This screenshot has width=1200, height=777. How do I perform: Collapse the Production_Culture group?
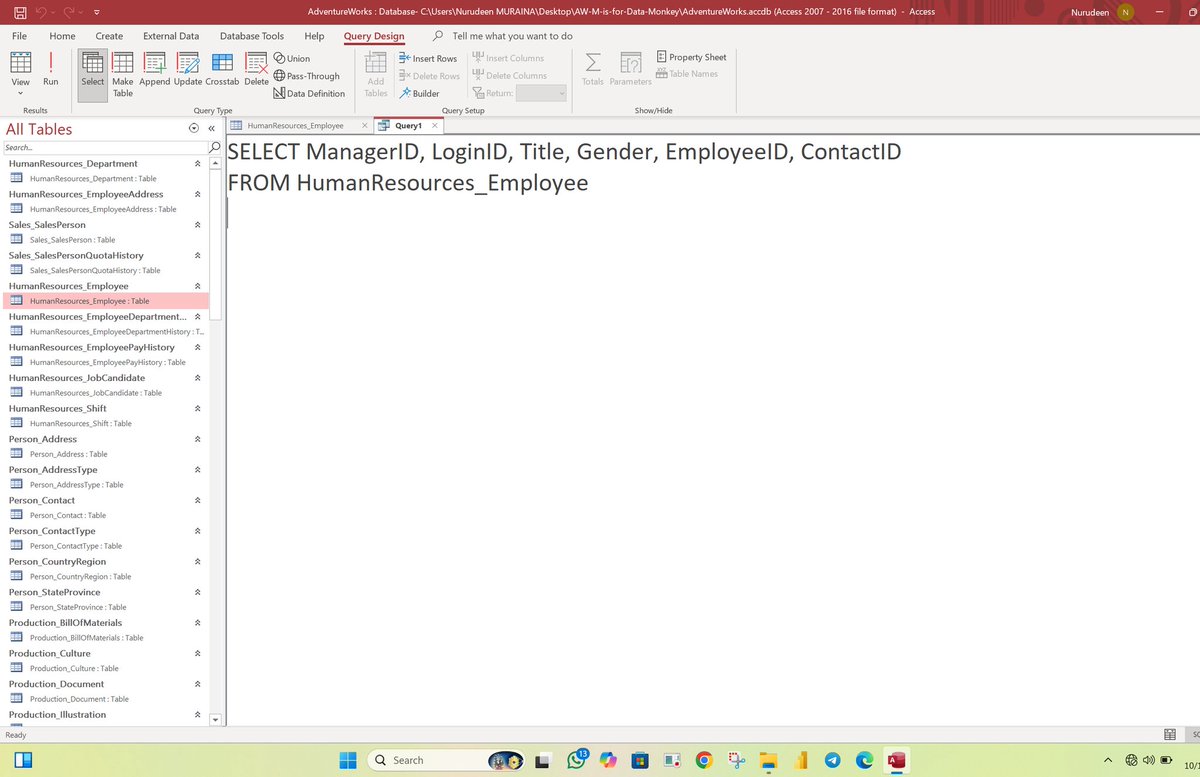click(x=197, y=654)
